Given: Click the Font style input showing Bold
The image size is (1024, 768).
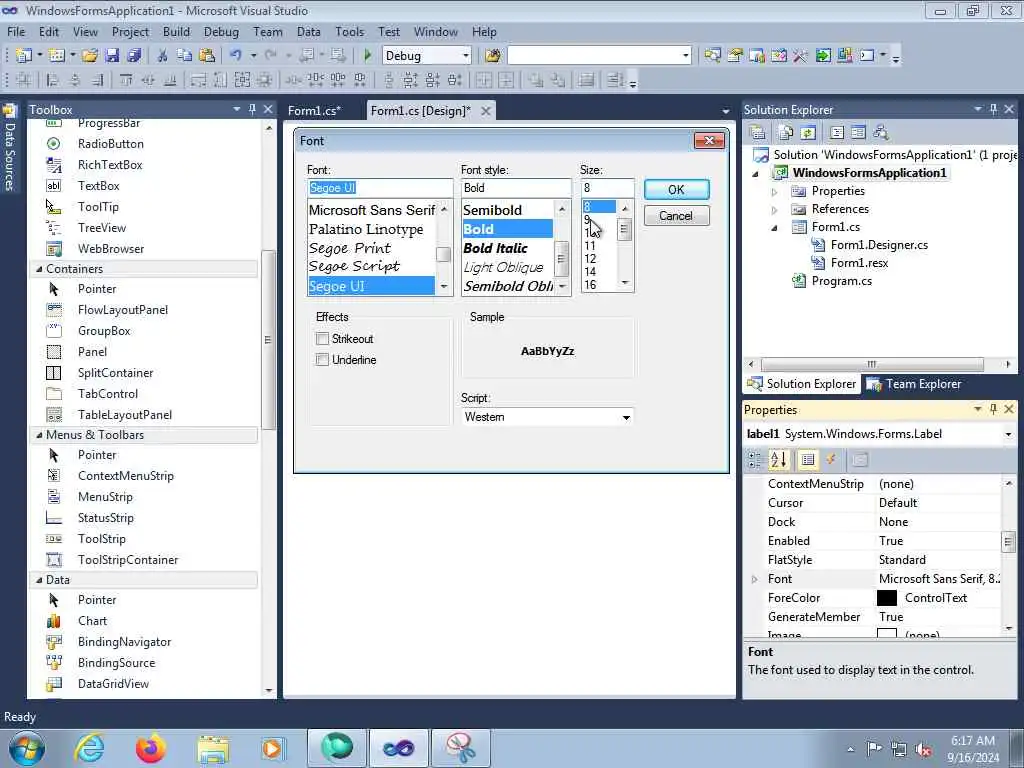Looking at the screenshot, I should click(516, 188).
